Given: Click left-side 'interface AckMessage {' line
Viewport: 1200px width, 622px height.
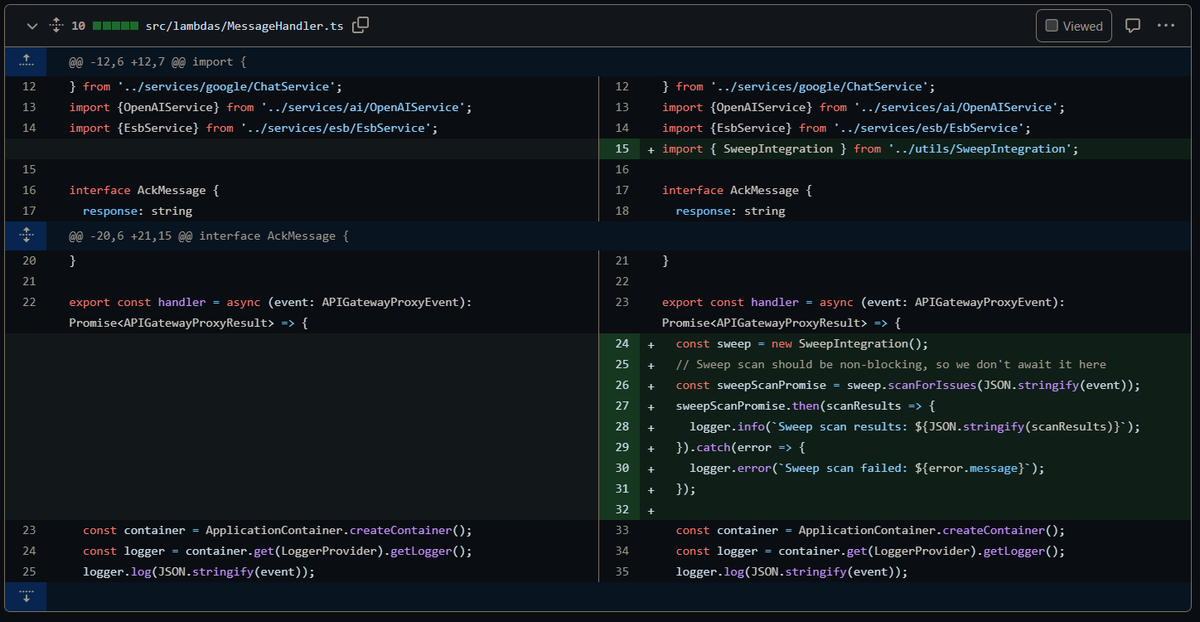Looking at the screenshot, I should point(144,190).
